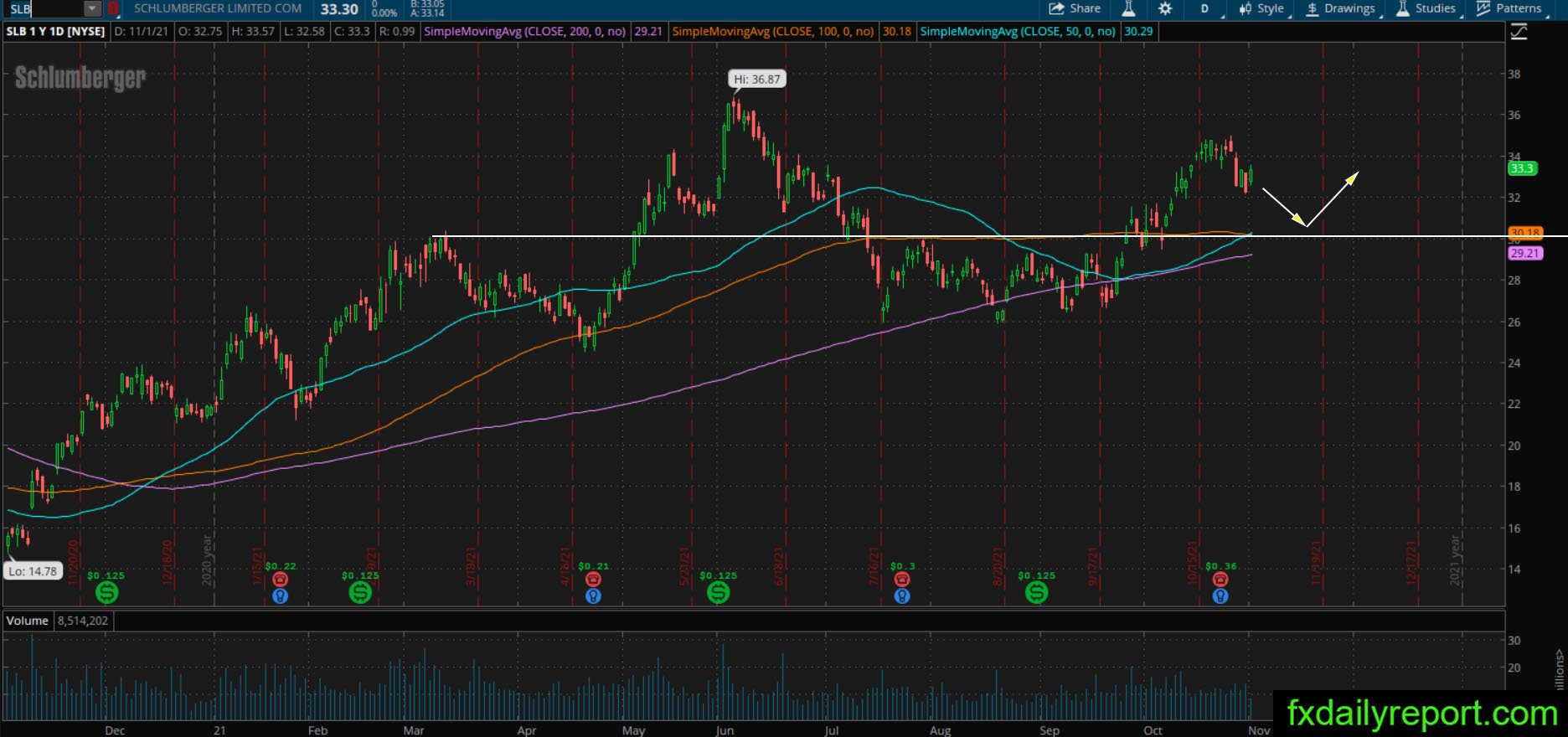This screenshot has width=1568, height=737.
Task: Click the volume value 8,514,202
Action: tap(83, 621)
